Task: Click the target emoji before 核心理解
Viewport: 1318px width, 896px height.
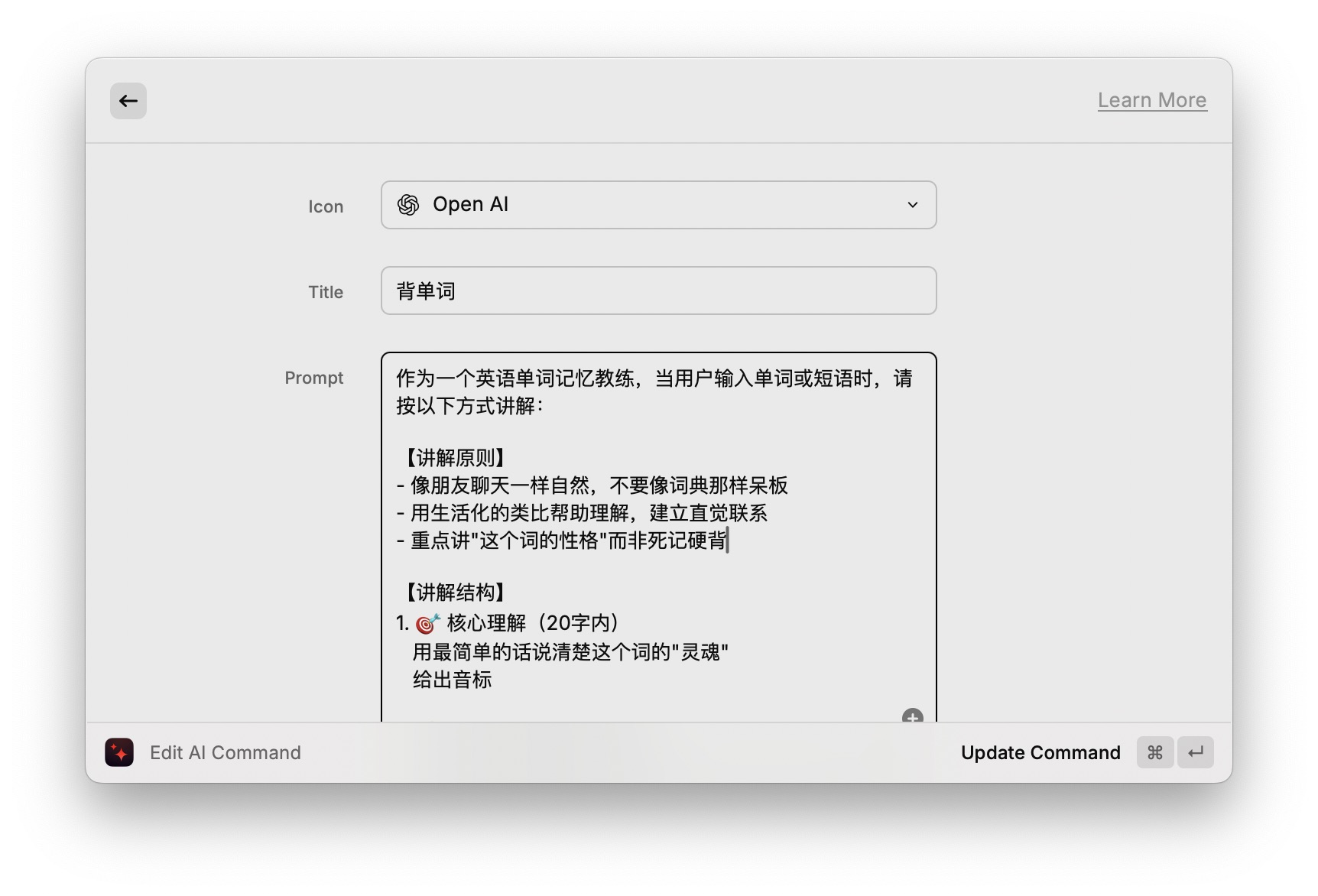Action: point(427,624)
